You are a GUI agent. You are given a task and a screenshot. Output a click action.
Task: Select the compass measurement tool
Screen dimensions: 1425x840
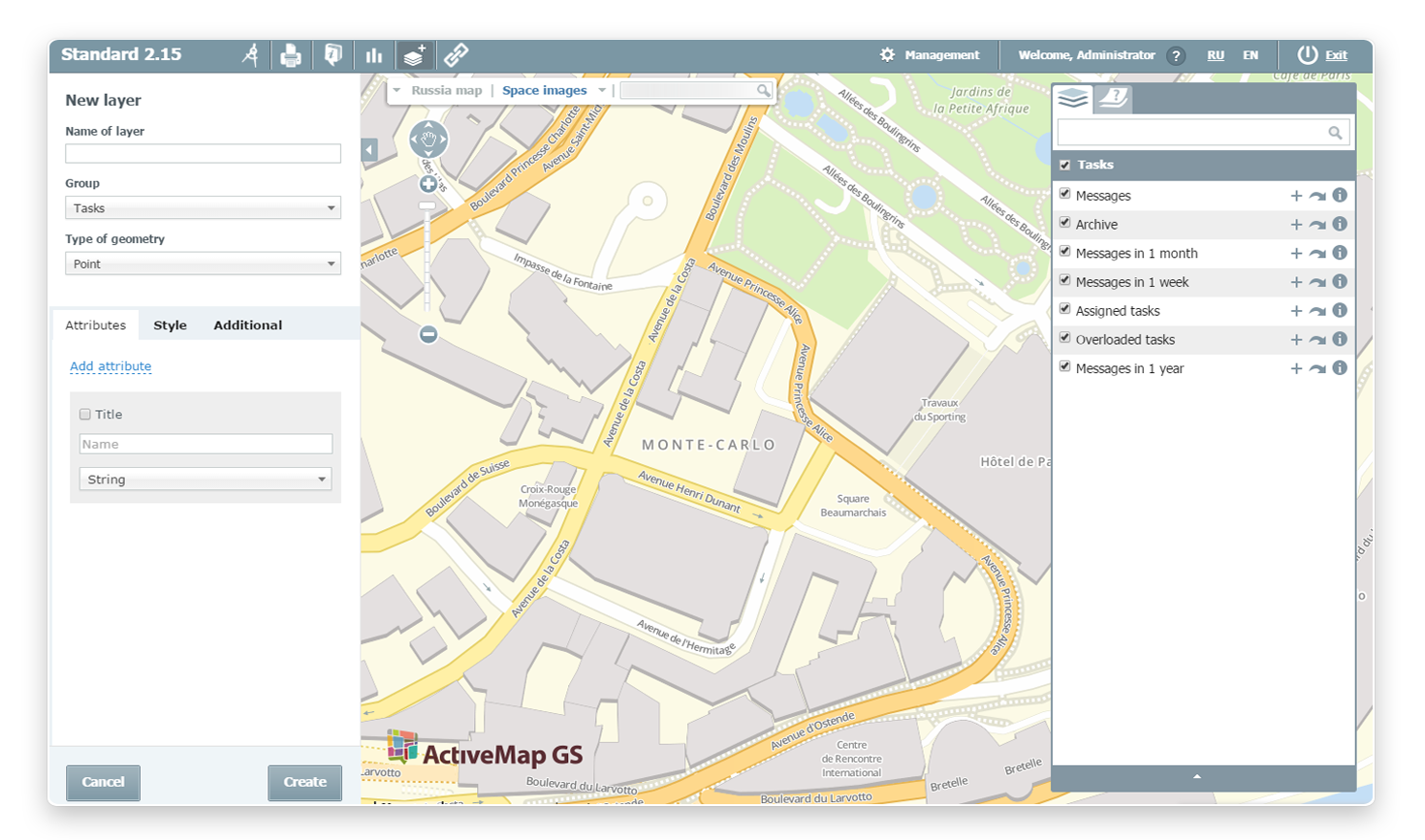[x=251, y=55]
